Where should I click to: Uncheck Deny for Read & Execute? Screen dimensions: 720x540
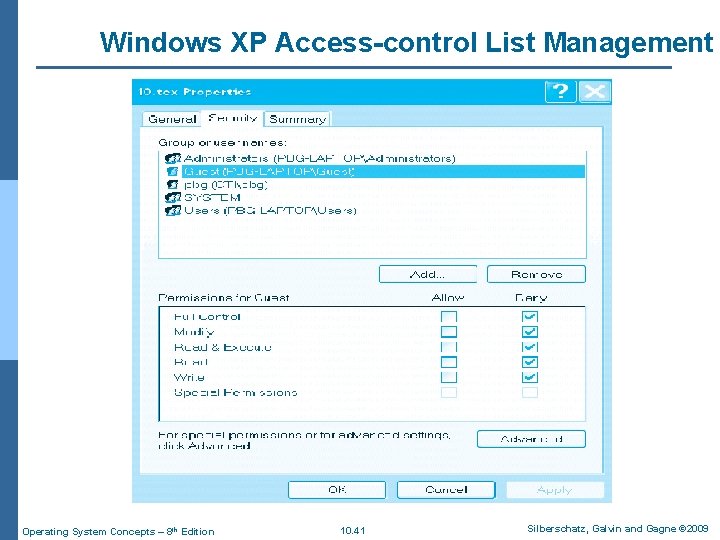coord(529,347)
